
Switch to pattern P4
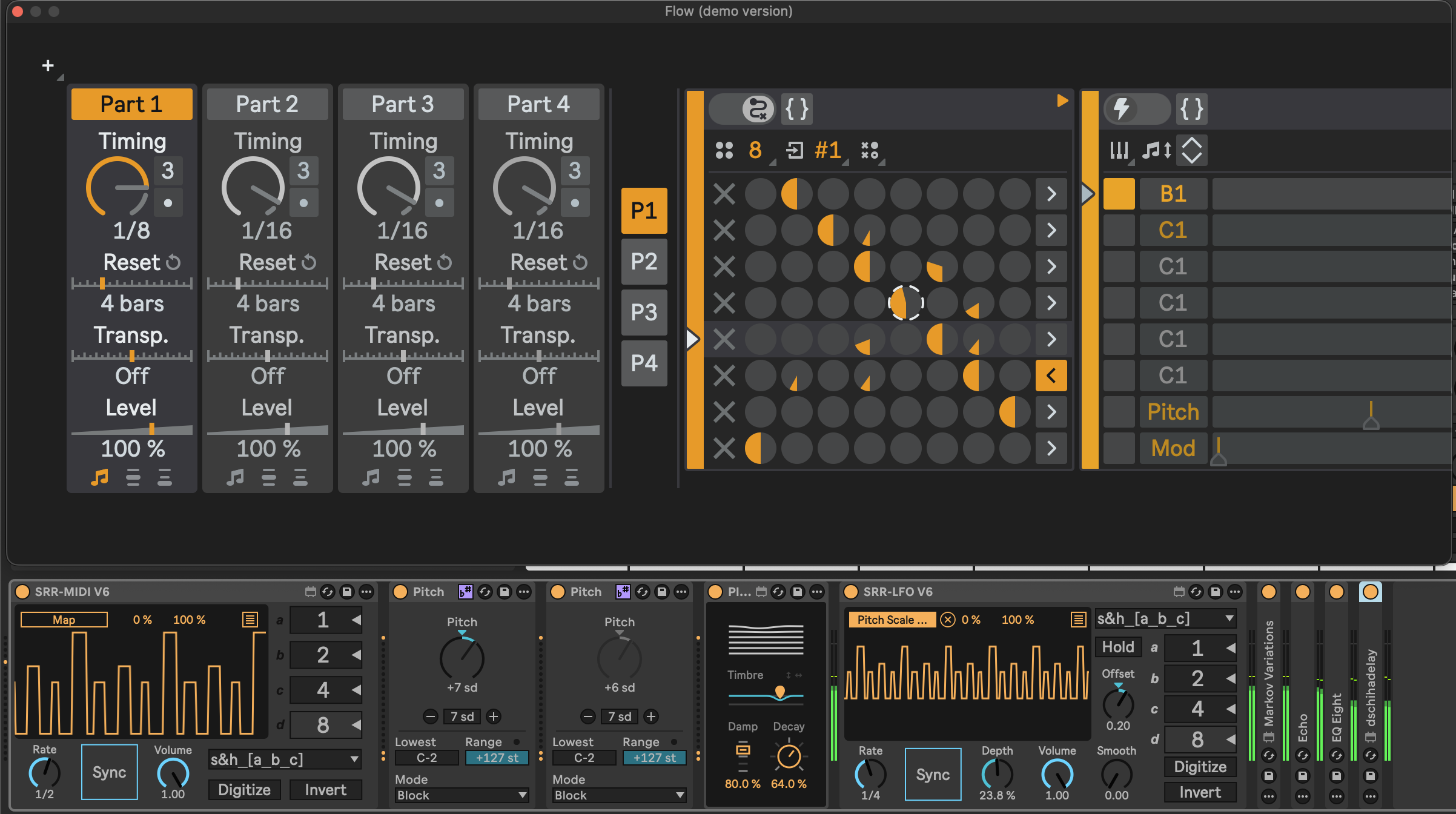(644, 363)
